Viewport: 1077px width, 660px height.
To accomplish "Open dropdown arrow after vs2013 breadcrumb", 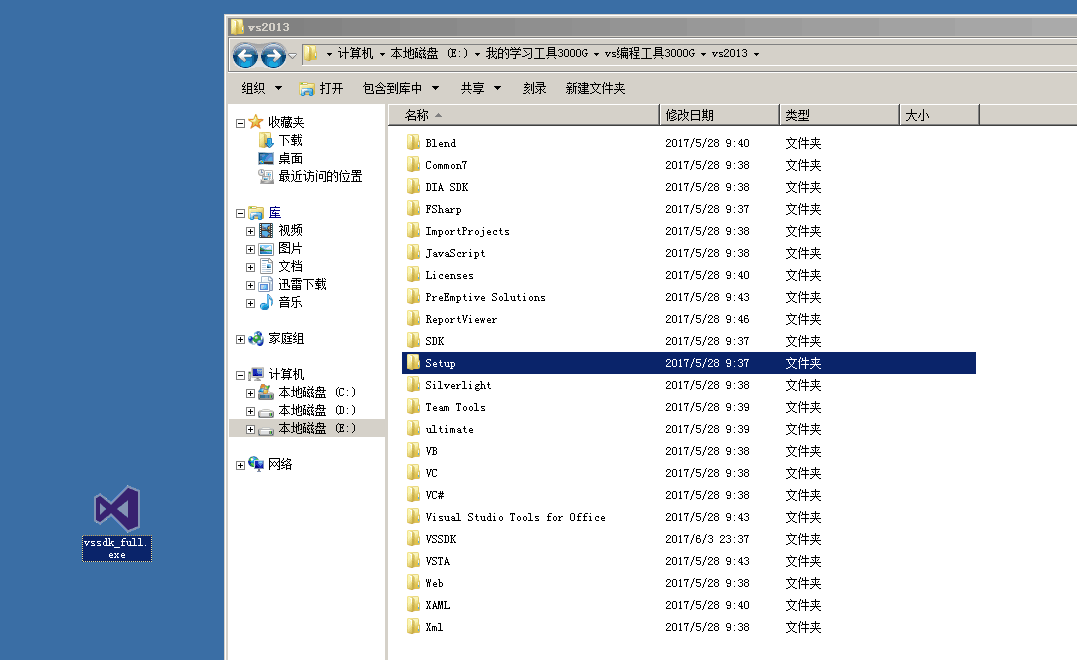I will pos(756,54).
